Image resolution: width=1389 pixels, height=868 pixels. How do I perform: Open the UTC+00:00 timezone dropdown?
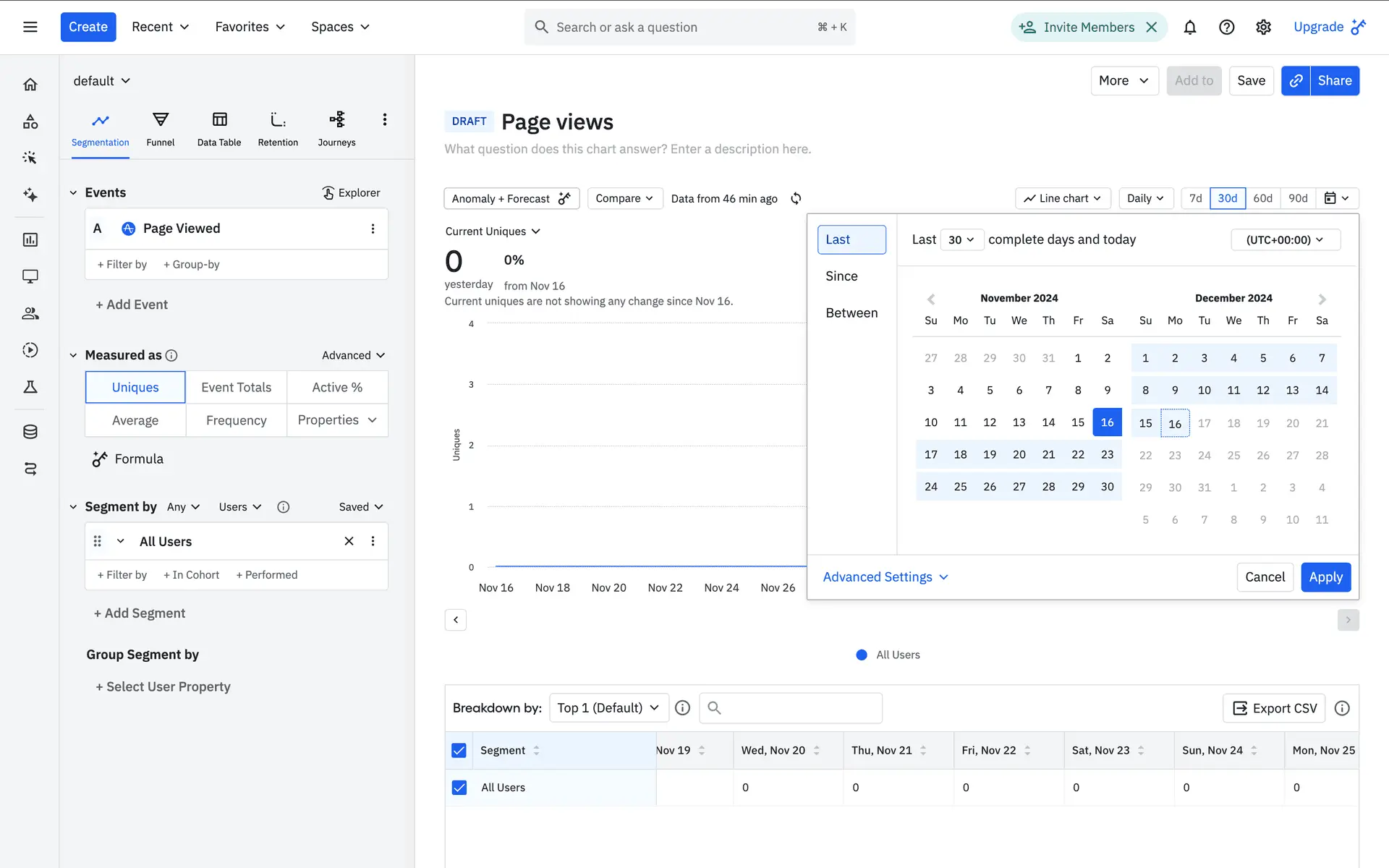pos(1285,239)
